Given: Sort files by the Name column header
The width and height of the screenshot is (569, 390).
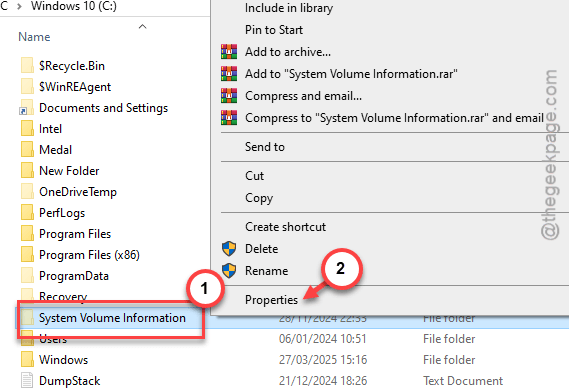Looking at the screenshot, I should (34, 37).
